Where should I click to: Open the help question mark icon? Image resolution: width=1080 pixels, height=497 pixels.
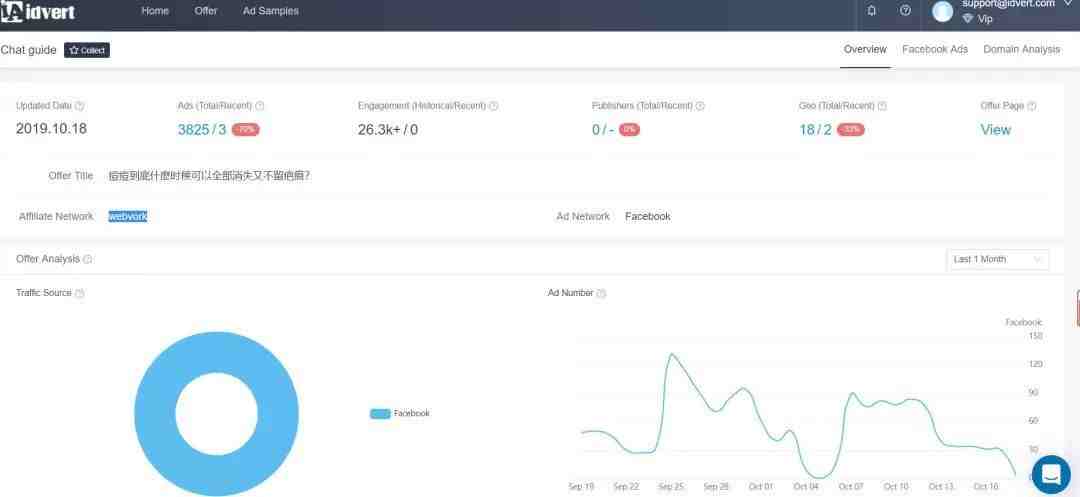tap(905, 11)
